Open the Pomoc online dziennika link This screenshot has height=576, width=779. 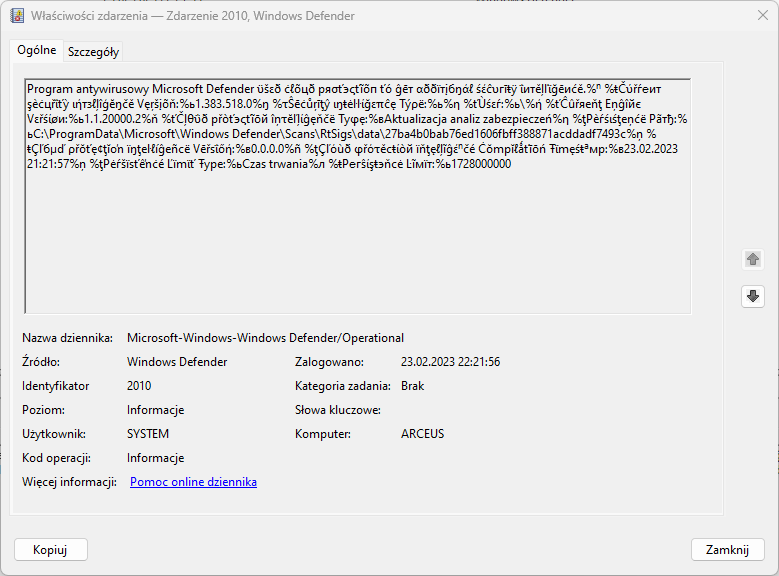(x=193, y=482)
